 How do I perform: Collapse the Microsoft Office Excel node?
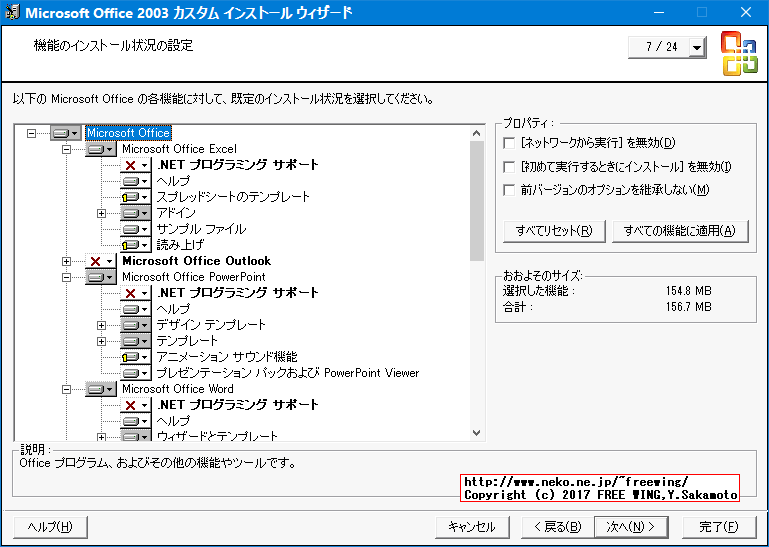pos(66,149)
